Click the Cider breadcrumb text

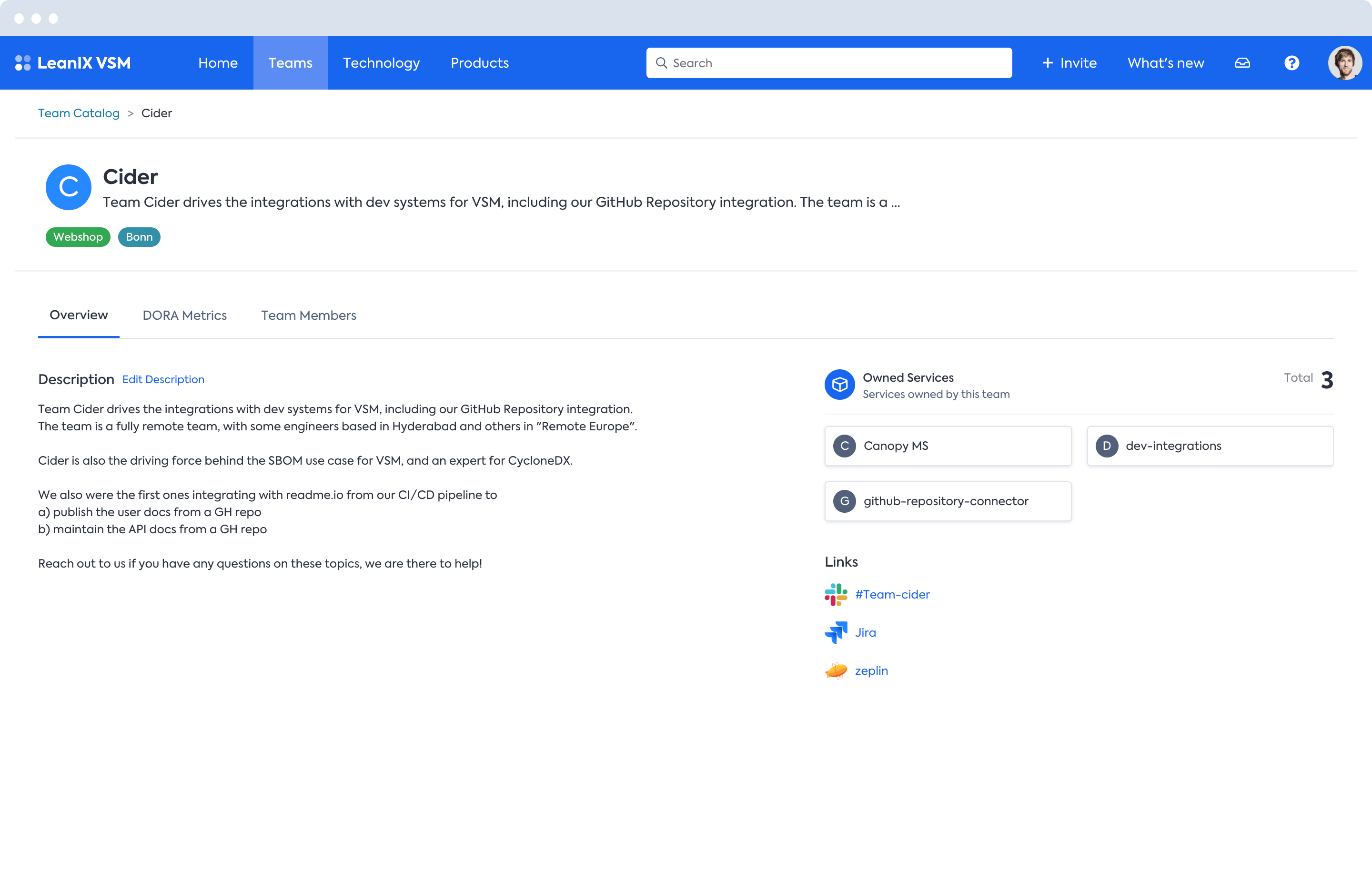coord(157,113)
